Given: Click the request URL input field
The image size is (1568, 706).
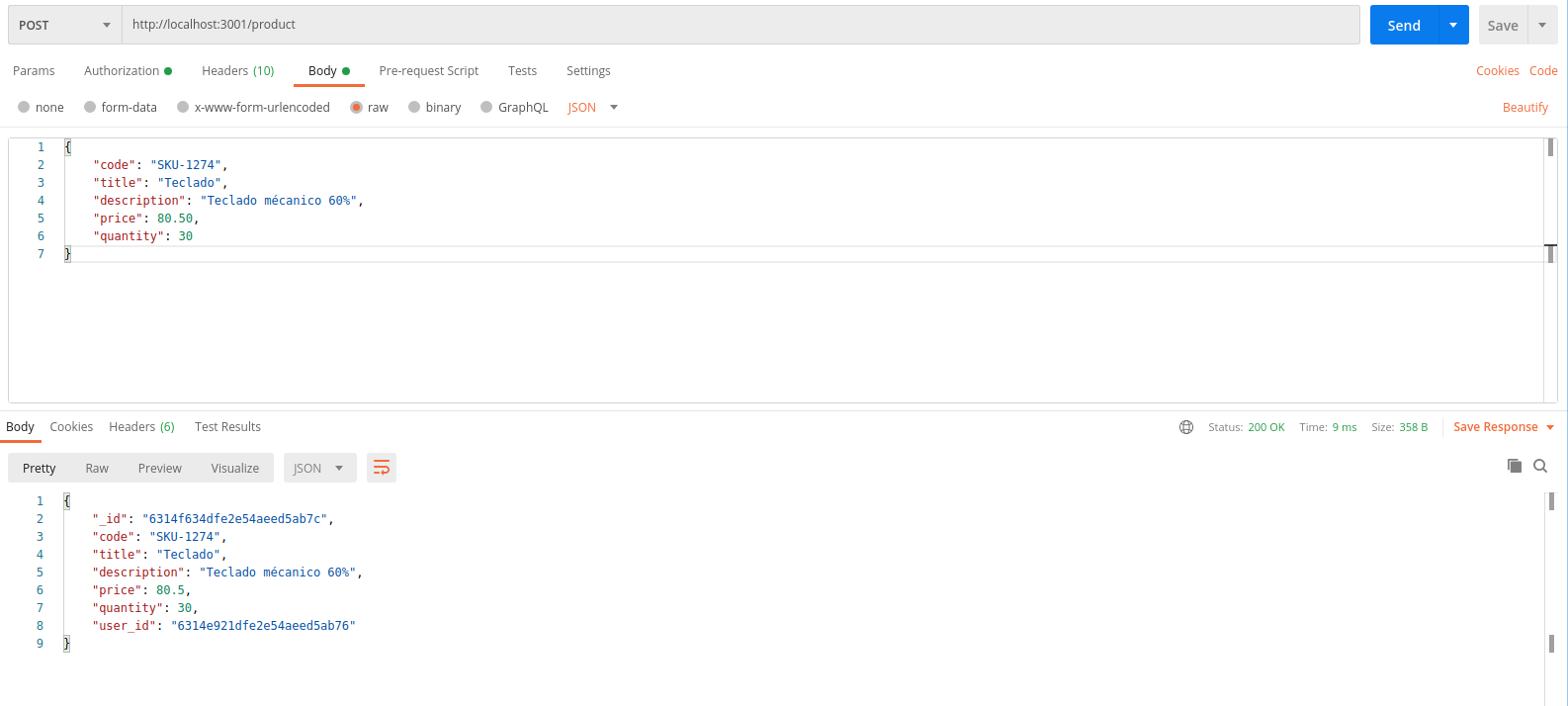Looking at the screenshot, I should 740,25.
